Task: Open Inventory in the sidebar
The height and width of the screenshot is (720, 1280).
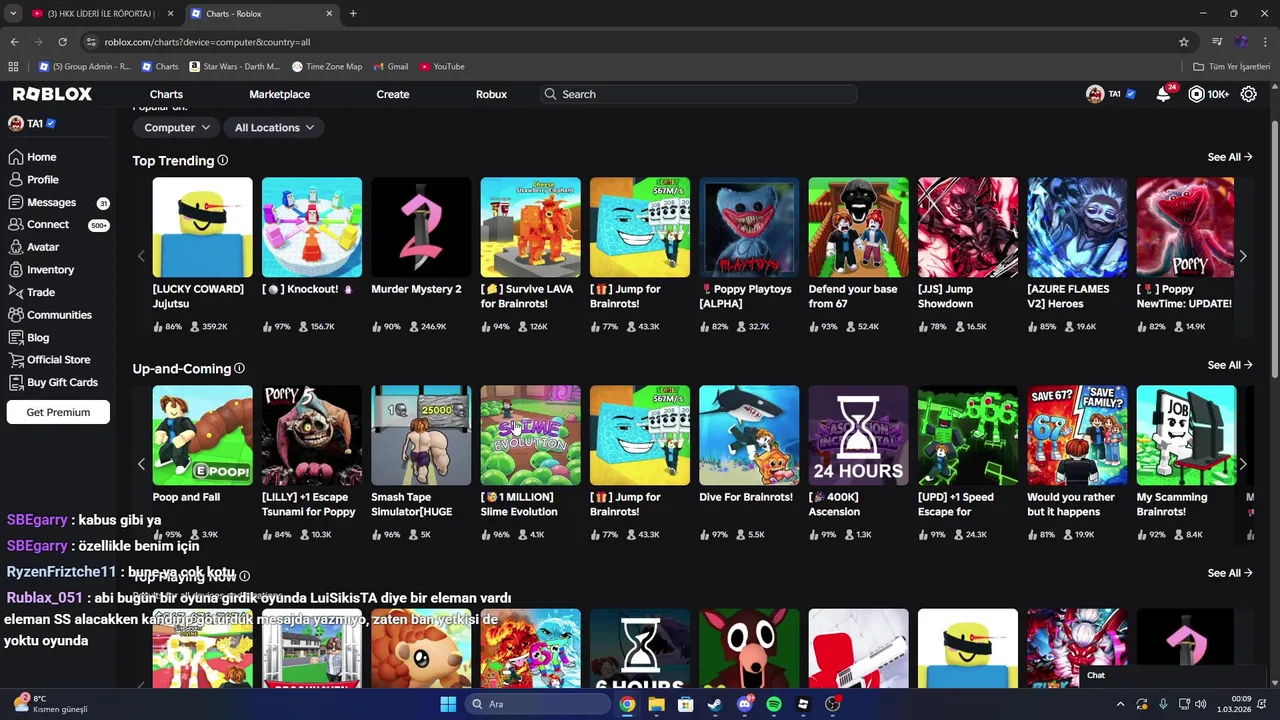Action: (x=50, y=270)
